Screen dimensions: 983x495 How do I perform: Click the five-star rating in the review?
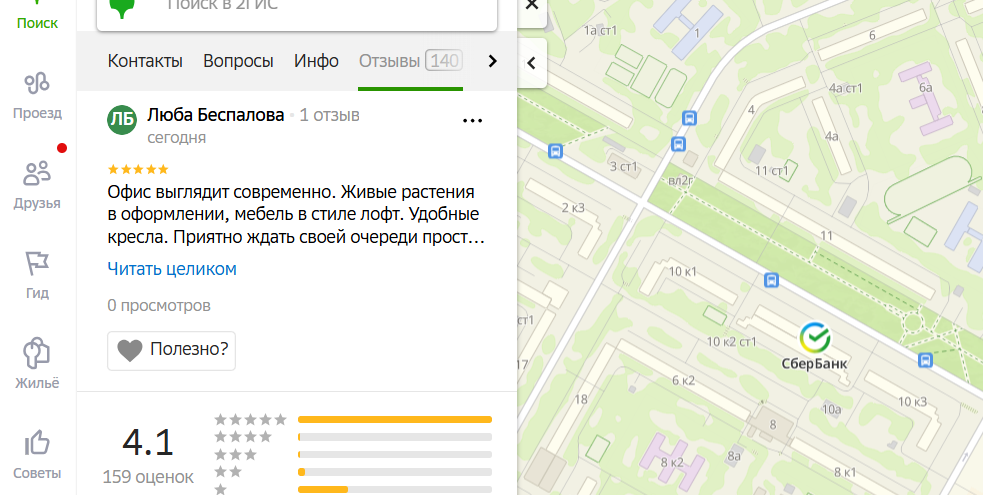pos(138,169)
